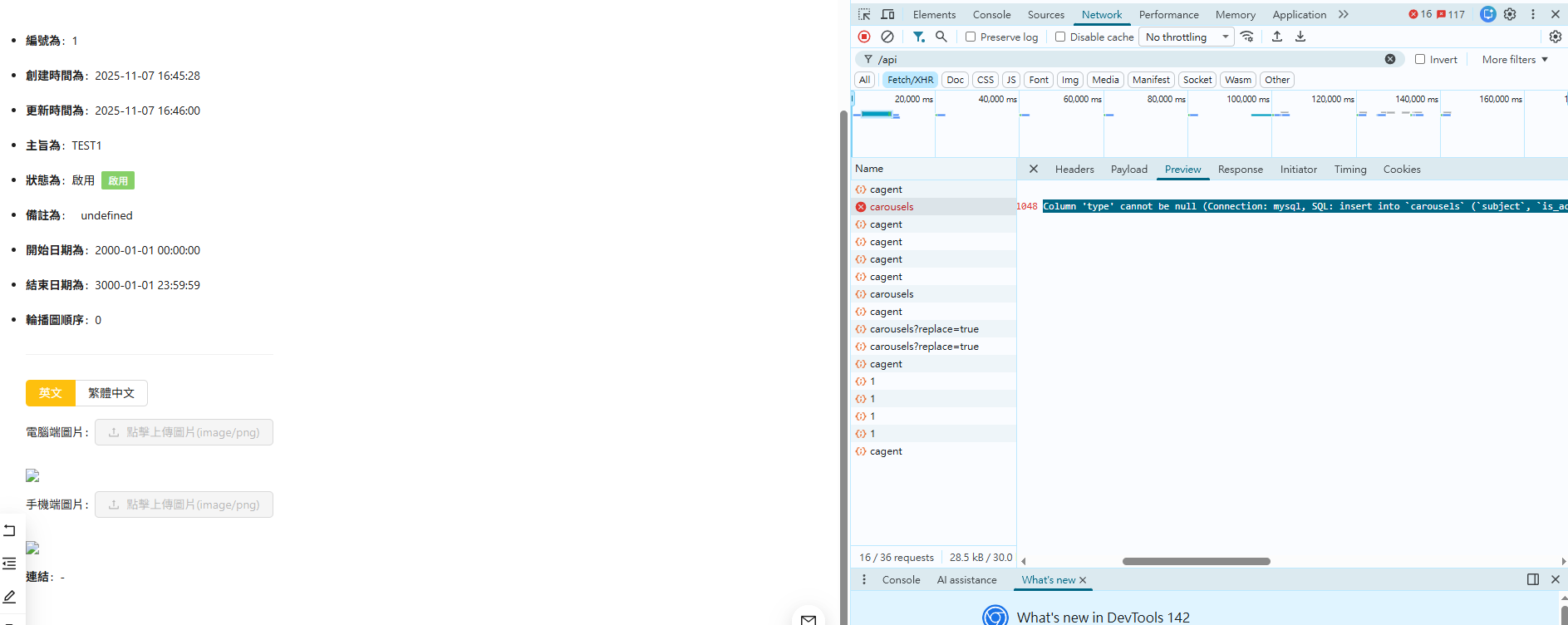
Task: Clear the network log
Action: click(887, 37)
